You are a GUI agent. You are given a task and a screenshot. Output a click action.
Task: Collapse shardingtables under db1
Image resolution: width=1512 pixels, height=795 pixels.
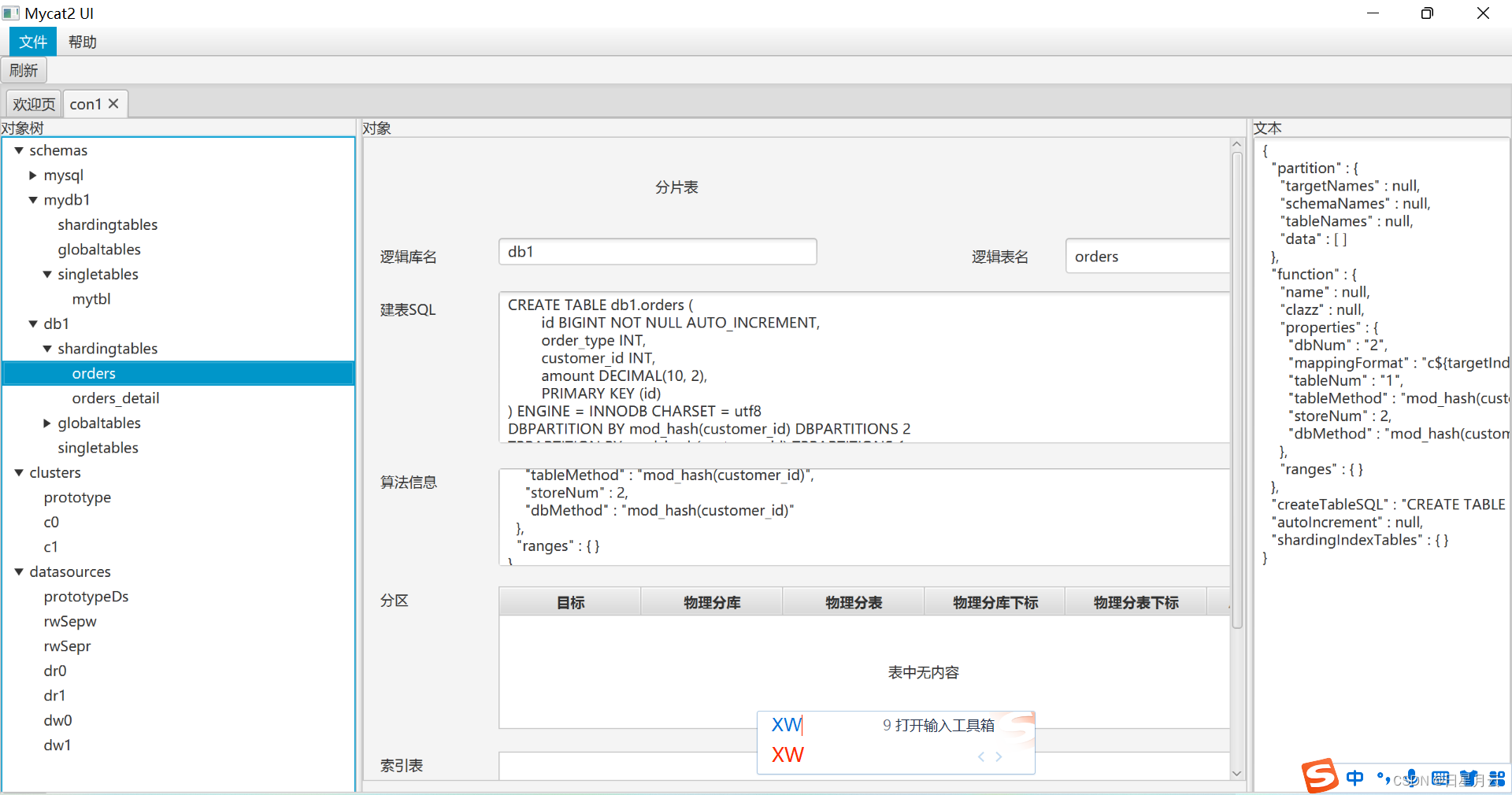coord(47,349)
